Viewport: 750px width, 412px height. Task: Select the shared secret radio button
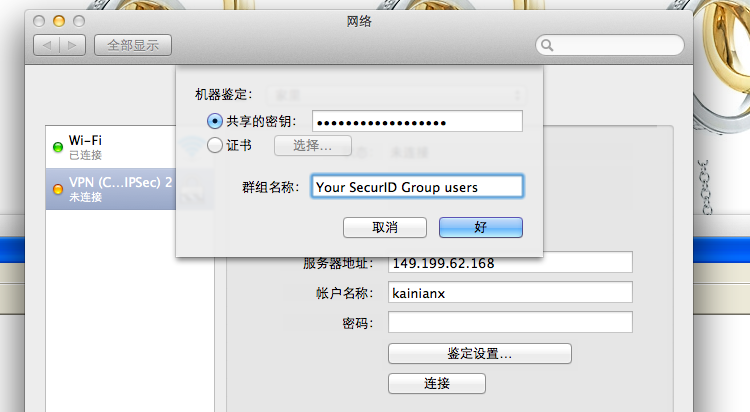[215, 121]
